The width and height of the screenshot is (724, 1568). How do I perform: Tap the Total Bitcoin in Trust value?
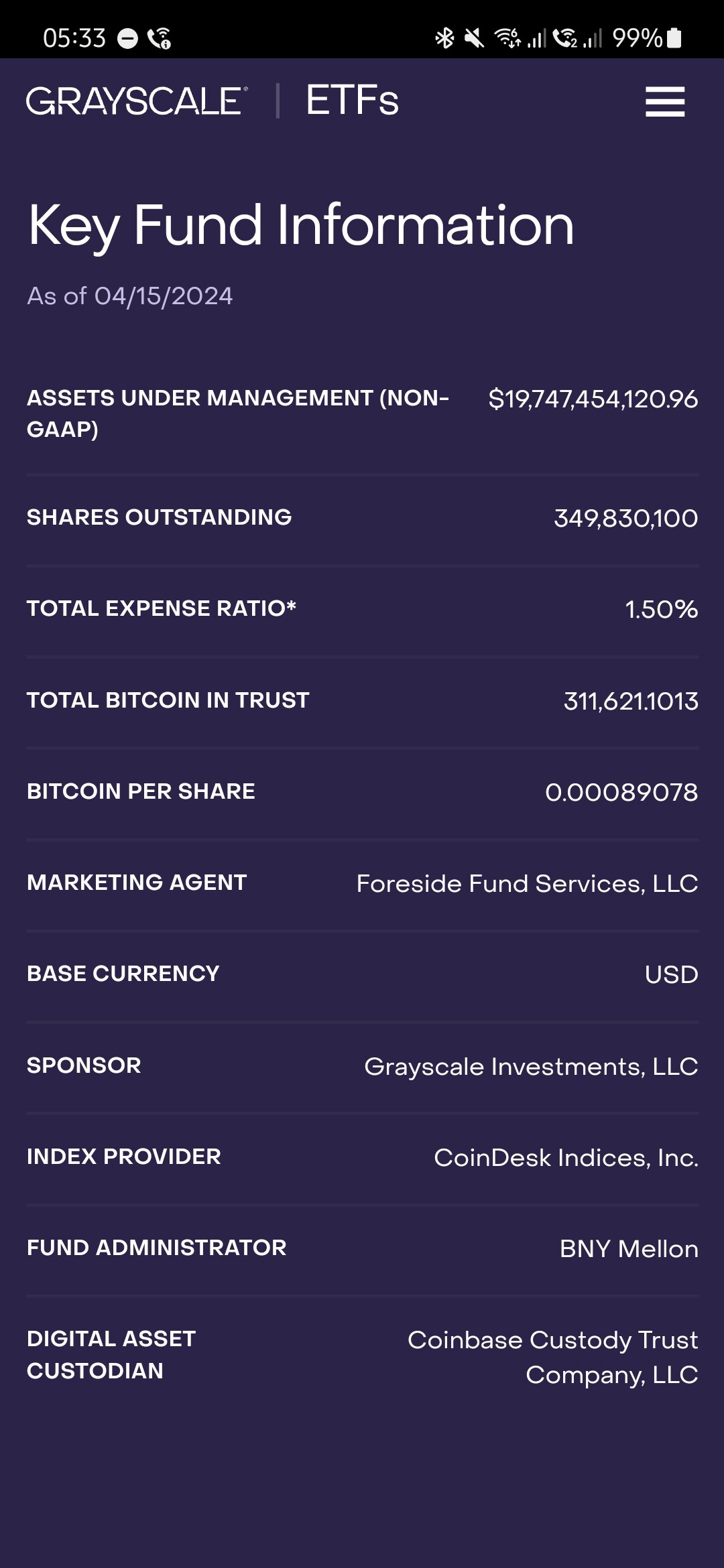pos(630,702)
